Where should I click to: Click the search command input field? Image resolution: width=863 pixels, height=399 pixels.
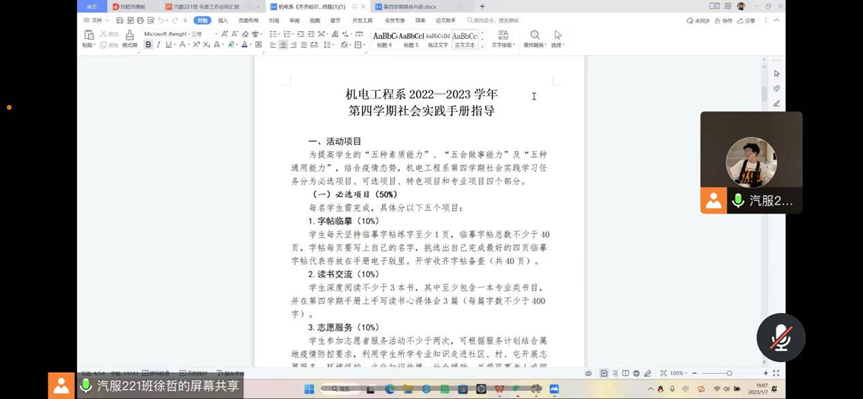493,20
